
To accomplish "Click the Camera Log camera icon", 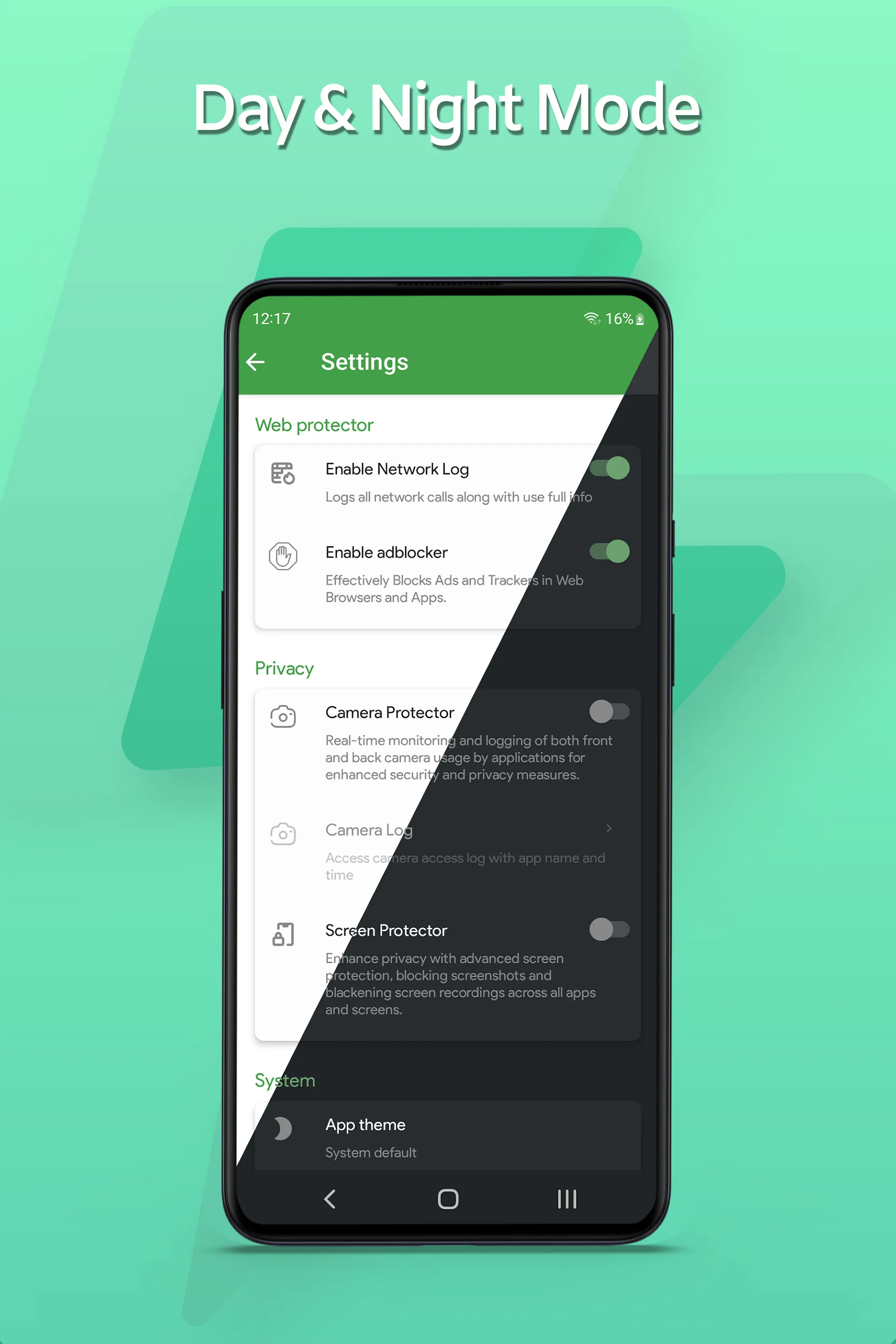I will tap(283, 828).
